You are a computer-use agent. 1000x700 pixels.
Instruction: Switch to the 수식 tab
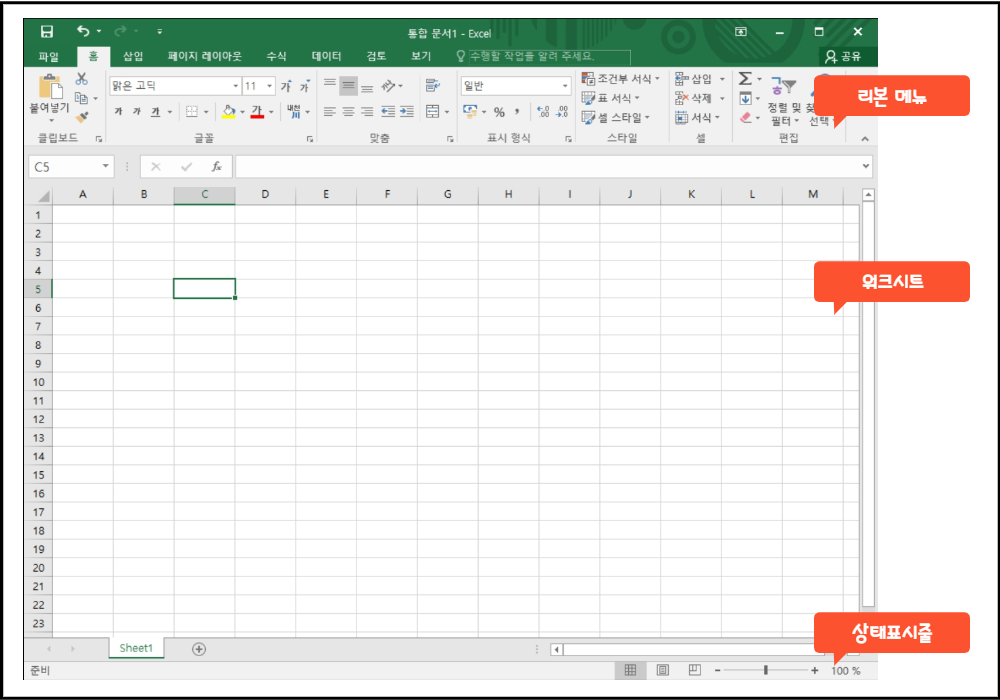(x=276, y=56)
